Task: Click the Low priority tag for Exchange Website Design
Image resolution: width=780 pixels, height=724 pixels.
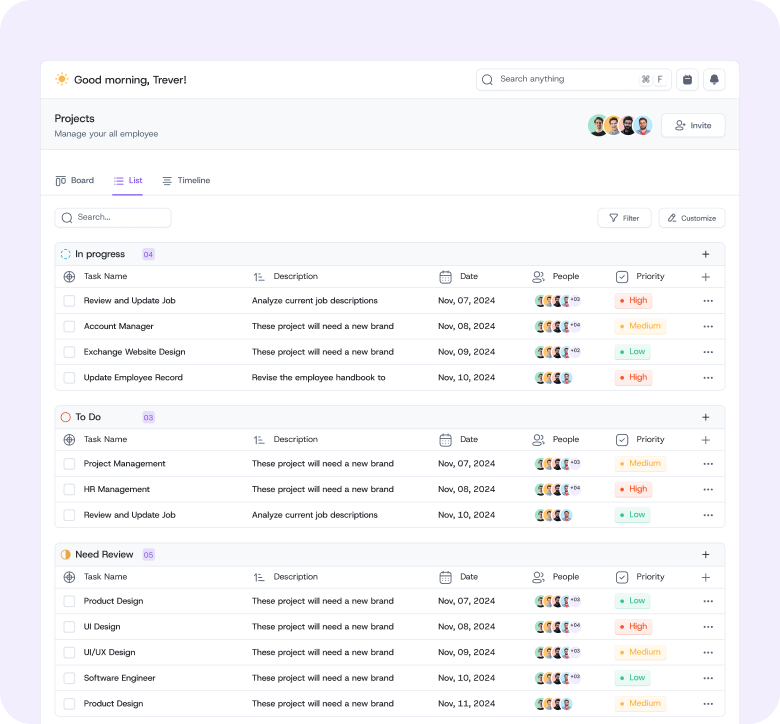Action: point(632,352)
